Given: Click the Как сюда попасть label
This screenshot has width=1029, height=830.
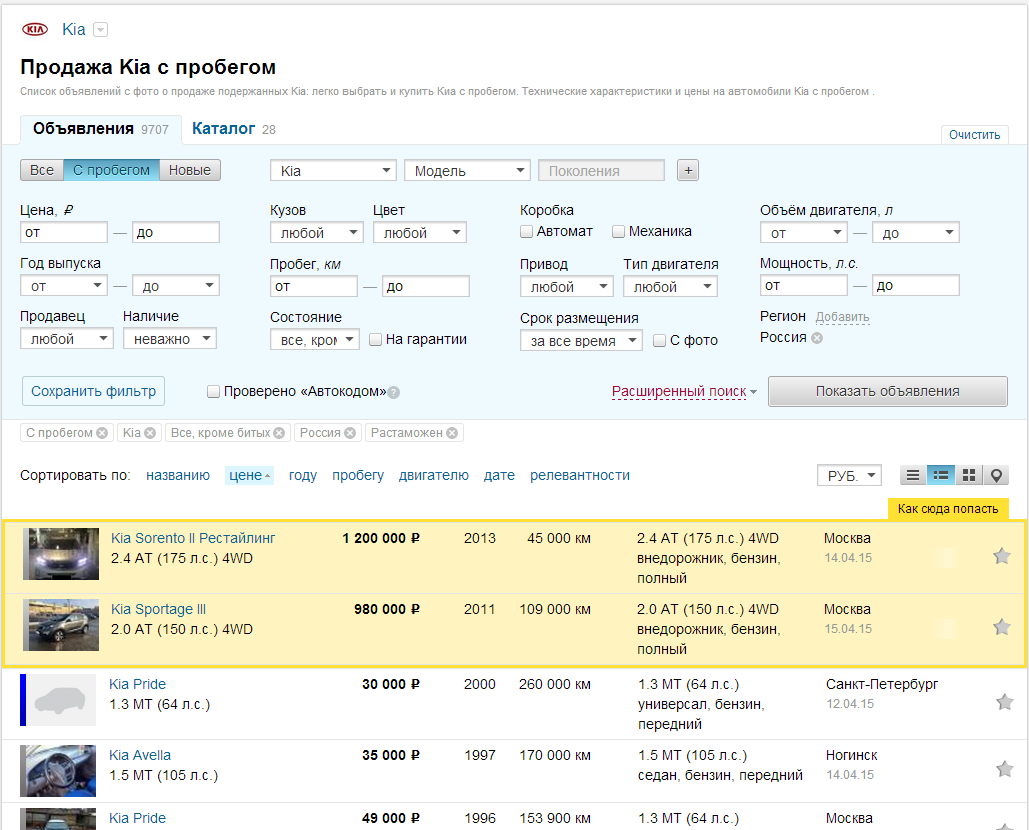Looking at the screenshot, I should pos(948,508).
